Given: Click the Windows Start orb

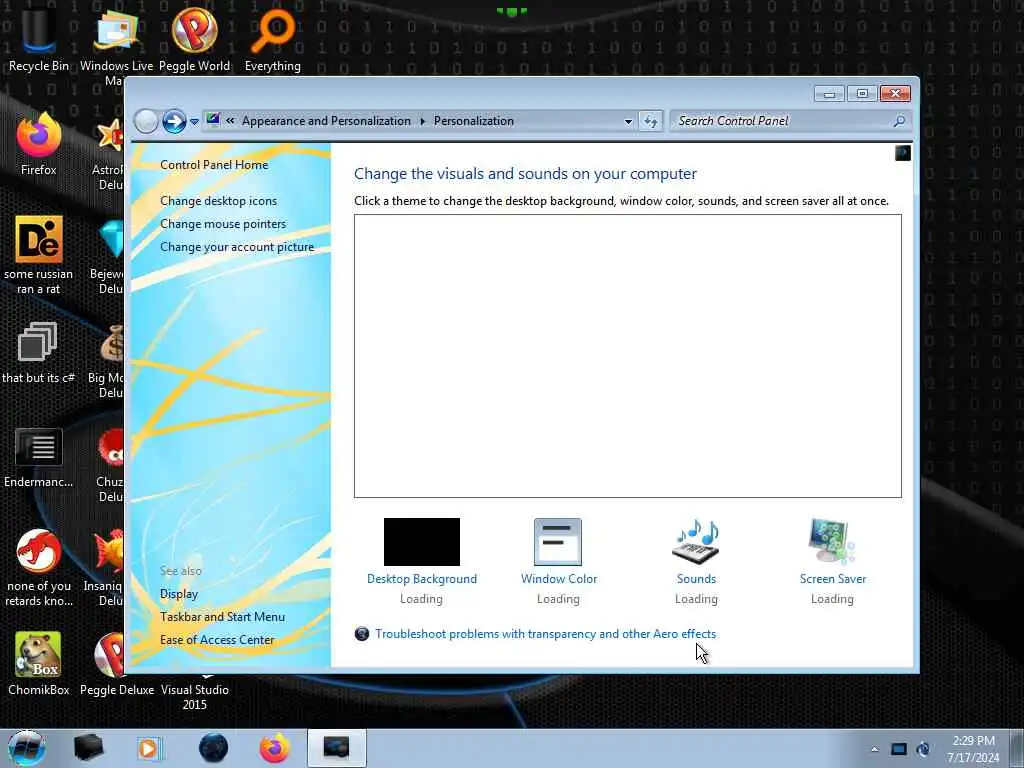Looking at the screenshot, I should click(x=26, y=748).
